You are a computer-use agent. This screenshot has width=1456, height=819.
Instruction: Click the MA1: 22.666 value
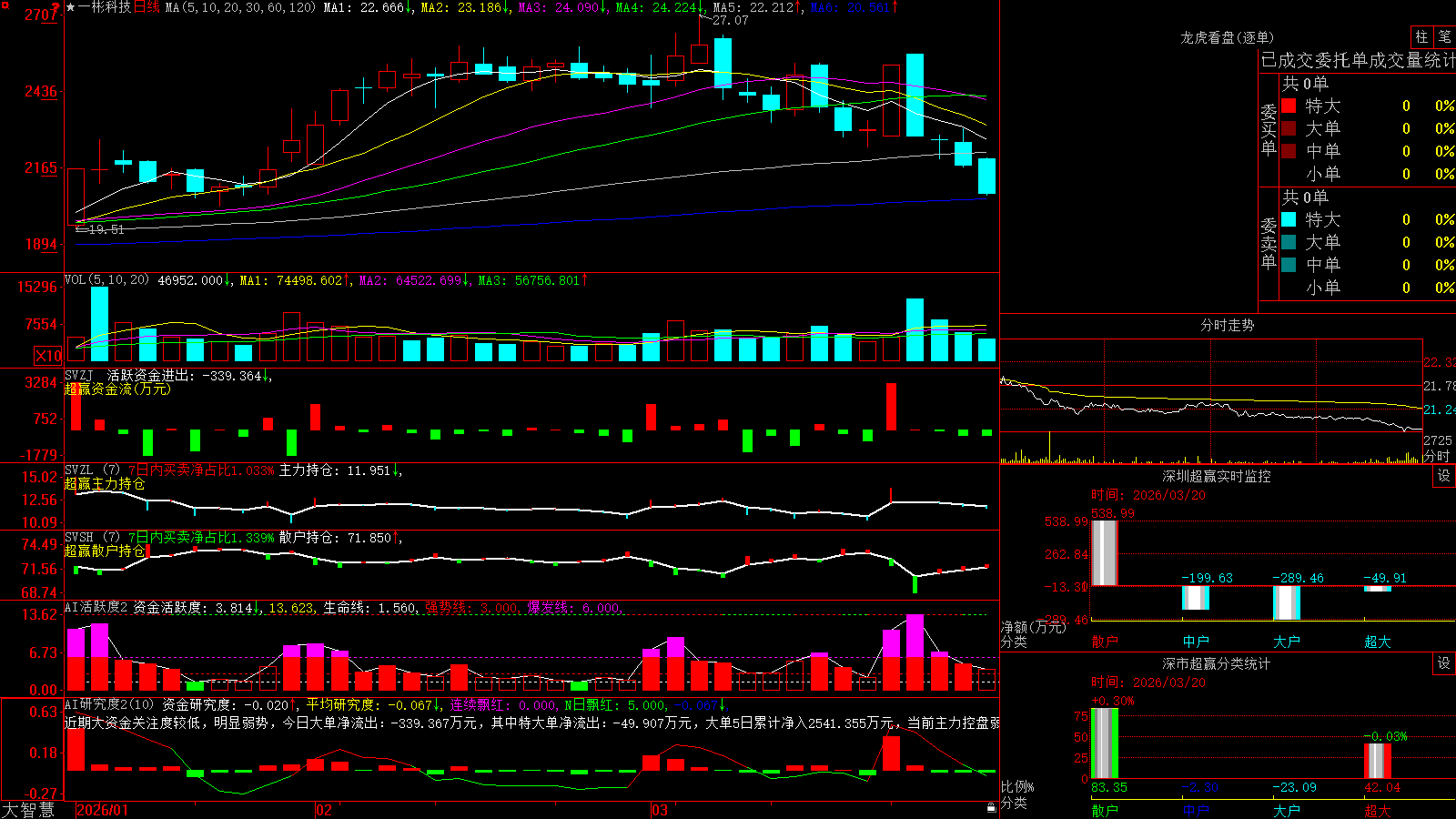tap(368, 7)
